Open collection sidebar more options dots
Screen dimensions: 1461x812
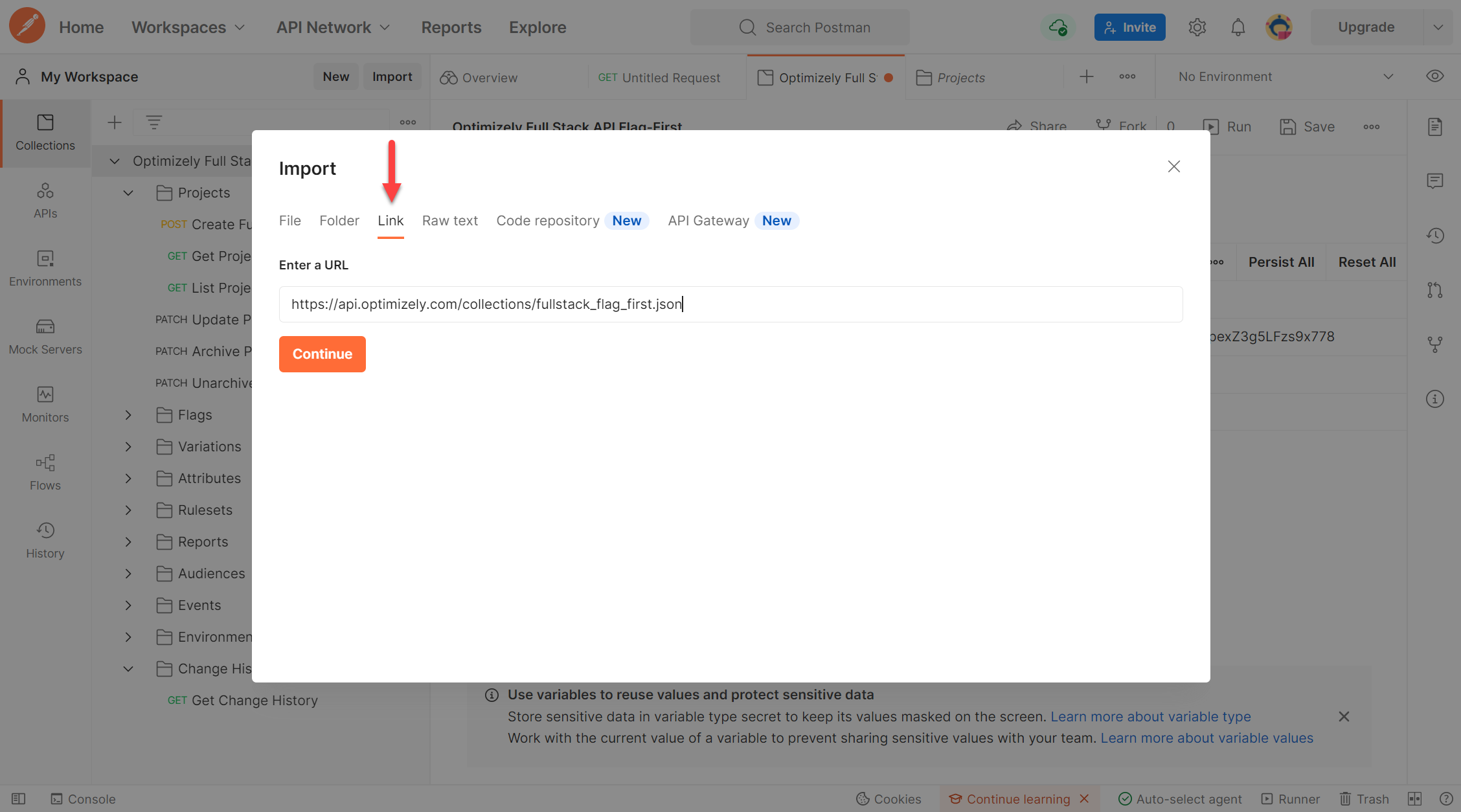tap(408, 122)
